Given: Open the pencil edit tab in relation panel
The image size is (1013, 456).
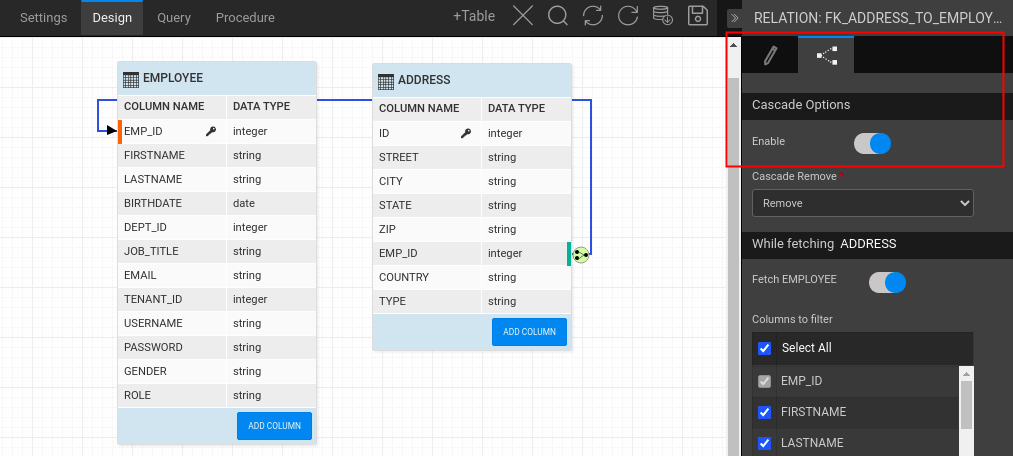Looking at the screenshot, I should tap(769, 56).
